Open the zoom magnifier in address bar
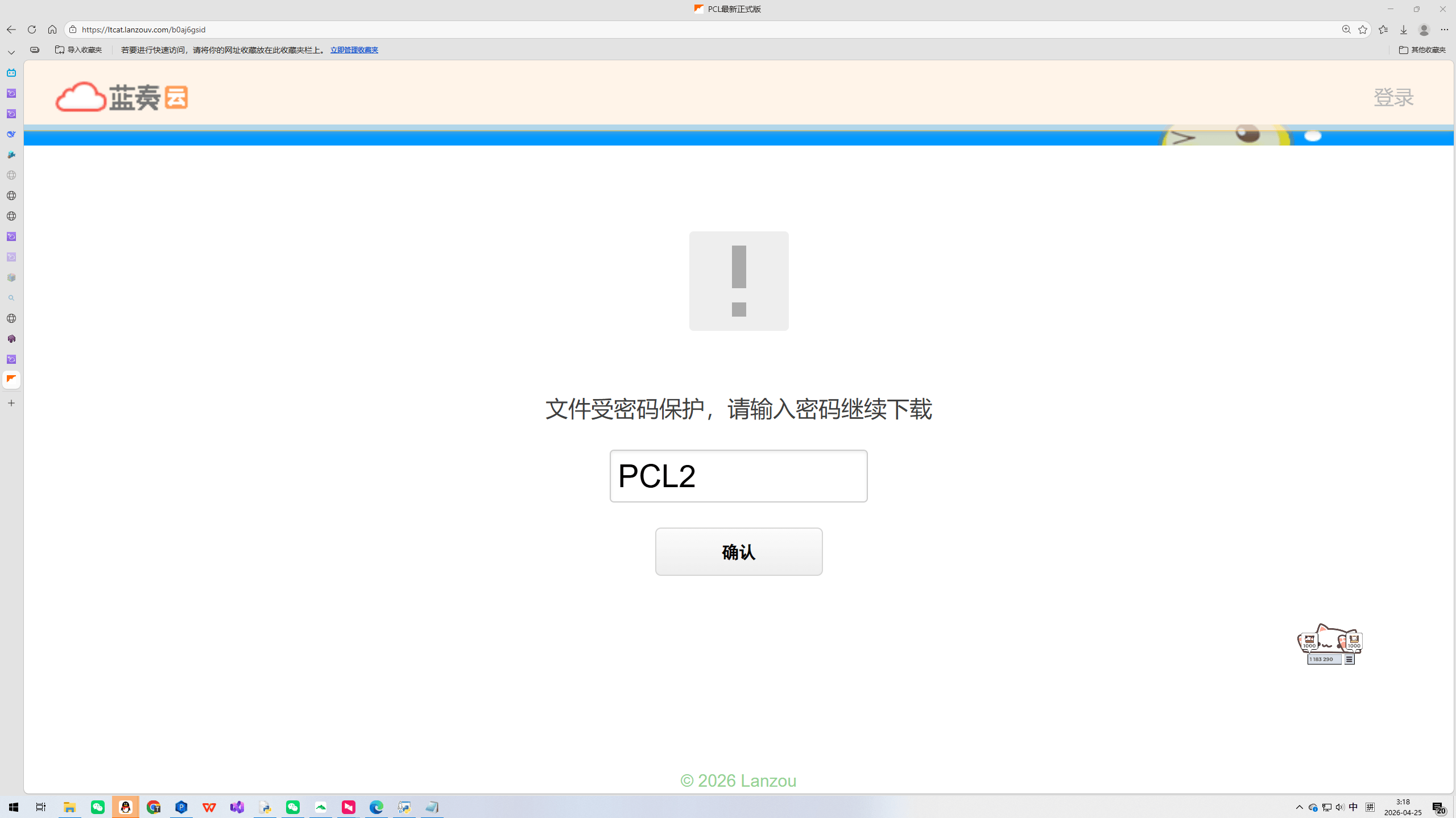 pyautogui.click(x=1346, y=30)
